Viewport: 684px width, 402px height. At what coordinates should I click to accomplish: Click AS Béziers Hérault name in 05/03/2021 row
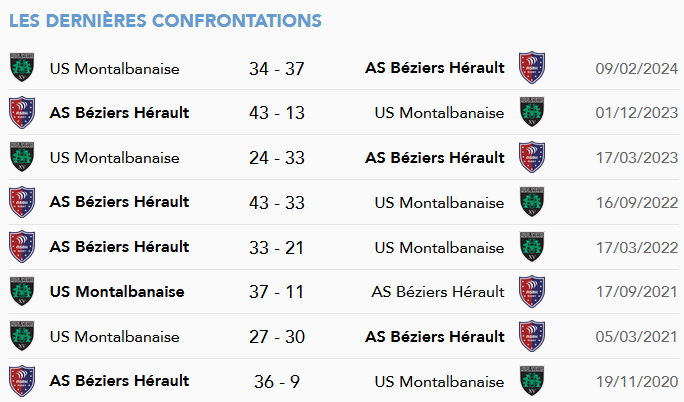point(435,337)
